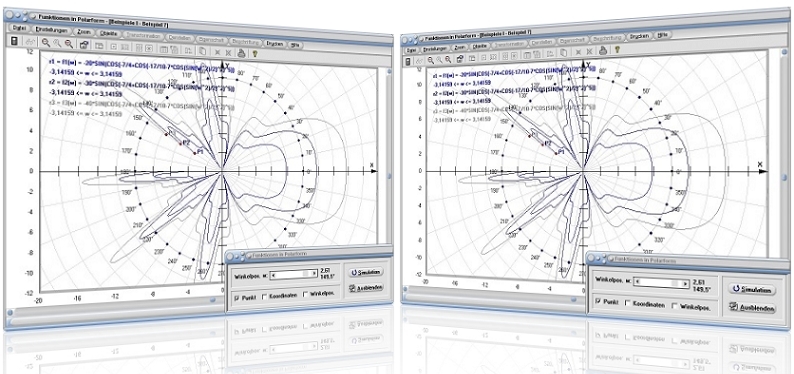Open Datei menu in left window
This screenshot has width=794, height=374.
[x=19, y=29]
